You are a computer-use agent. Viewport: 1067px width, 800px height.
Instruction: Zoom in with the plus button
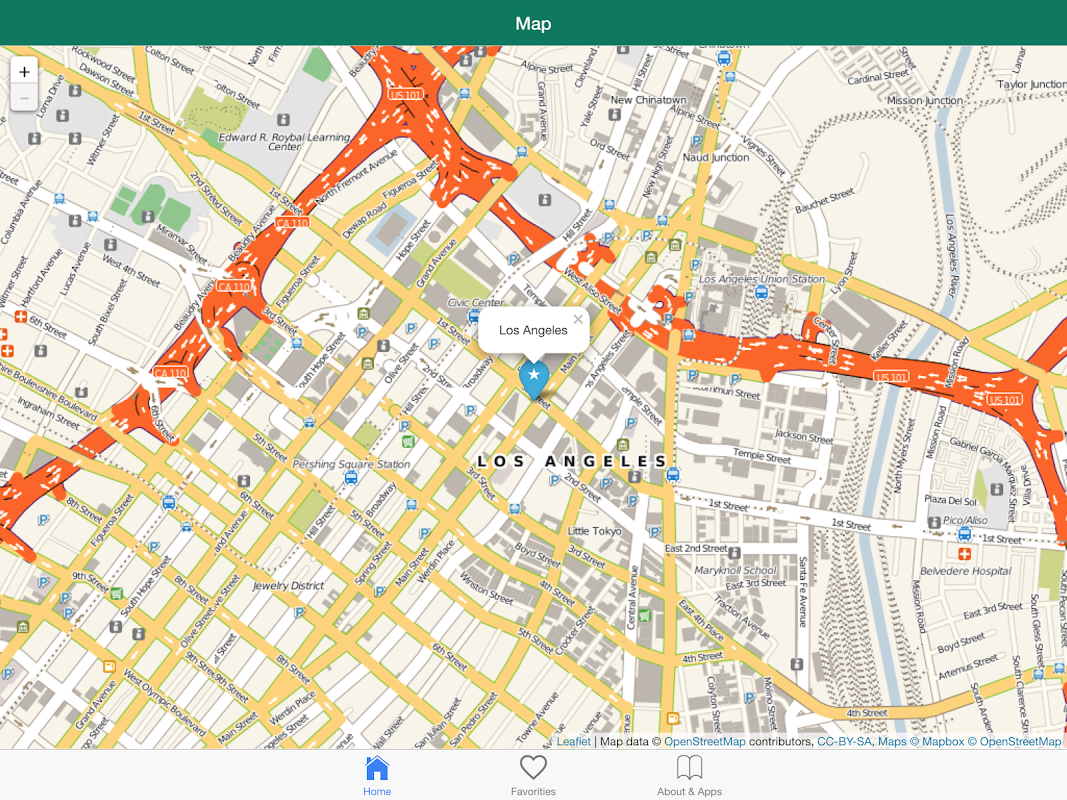[24, 71]
